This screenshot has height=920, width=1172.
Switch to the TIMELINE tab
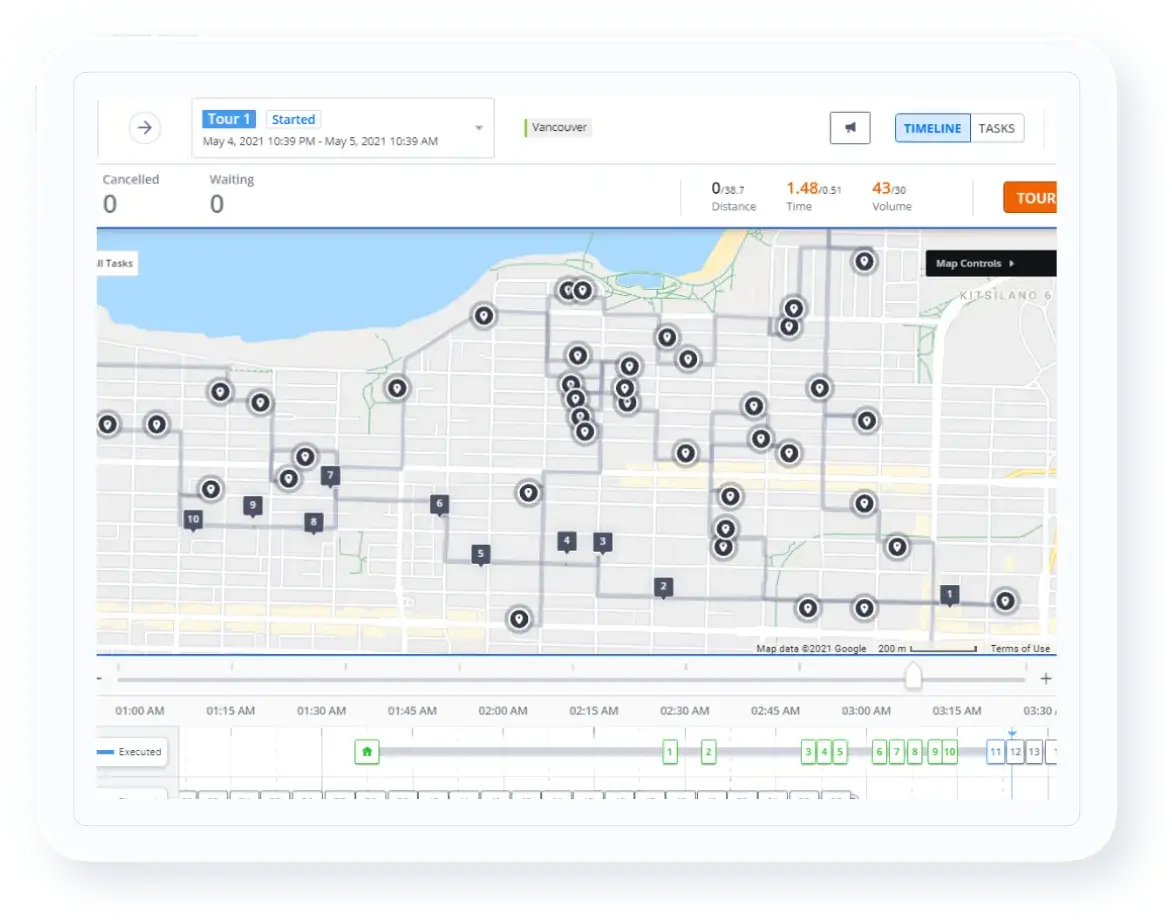click(932, 128)
